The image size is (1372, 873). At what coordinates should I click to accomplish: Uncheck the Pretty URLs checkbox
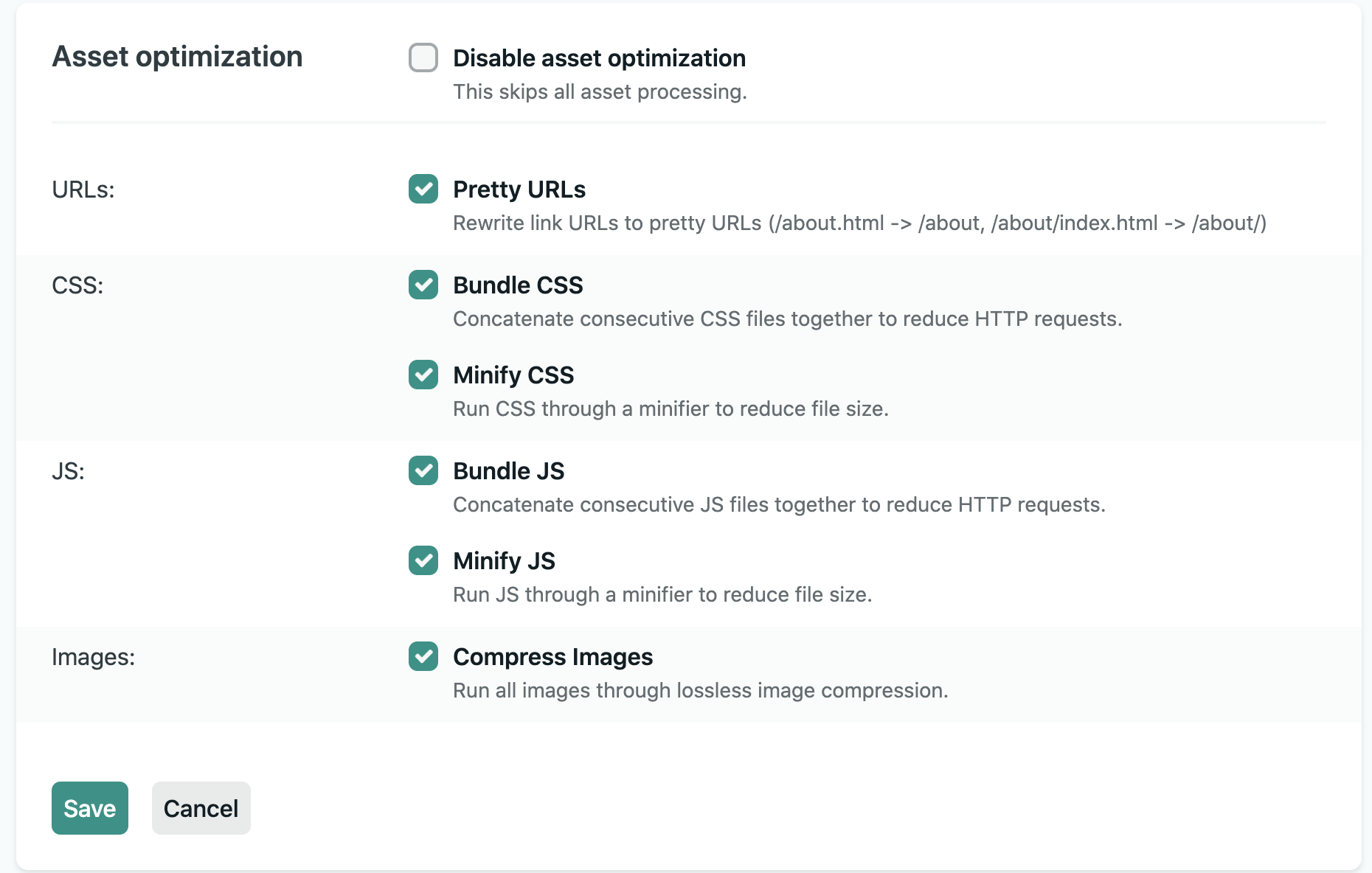(x=423, y=189)
